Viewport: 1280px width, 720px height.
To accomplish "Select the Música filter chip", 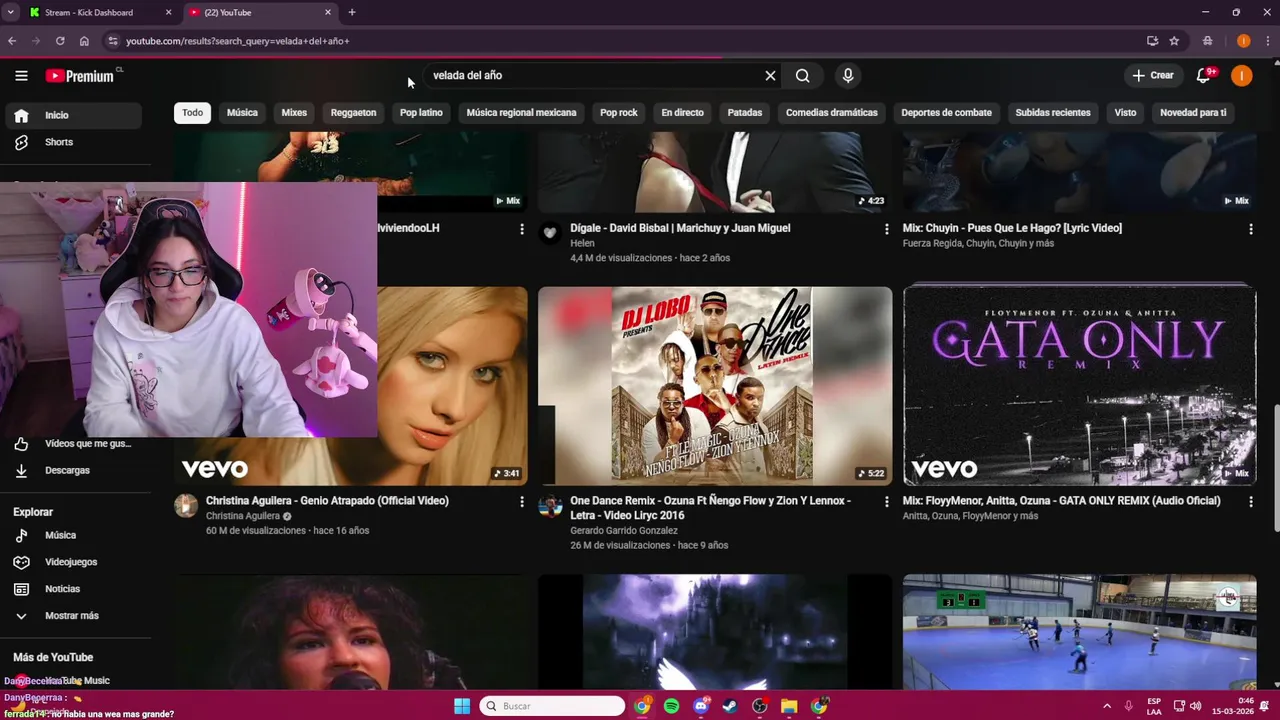I will [242, 112].
